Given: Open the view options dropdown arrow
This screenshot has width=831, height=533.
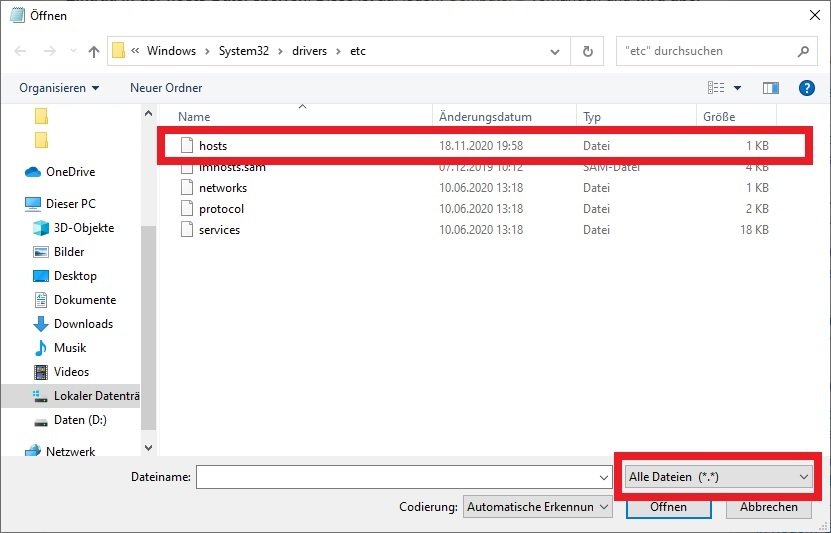Looking at the screenshot, I should tap(737, 88).
